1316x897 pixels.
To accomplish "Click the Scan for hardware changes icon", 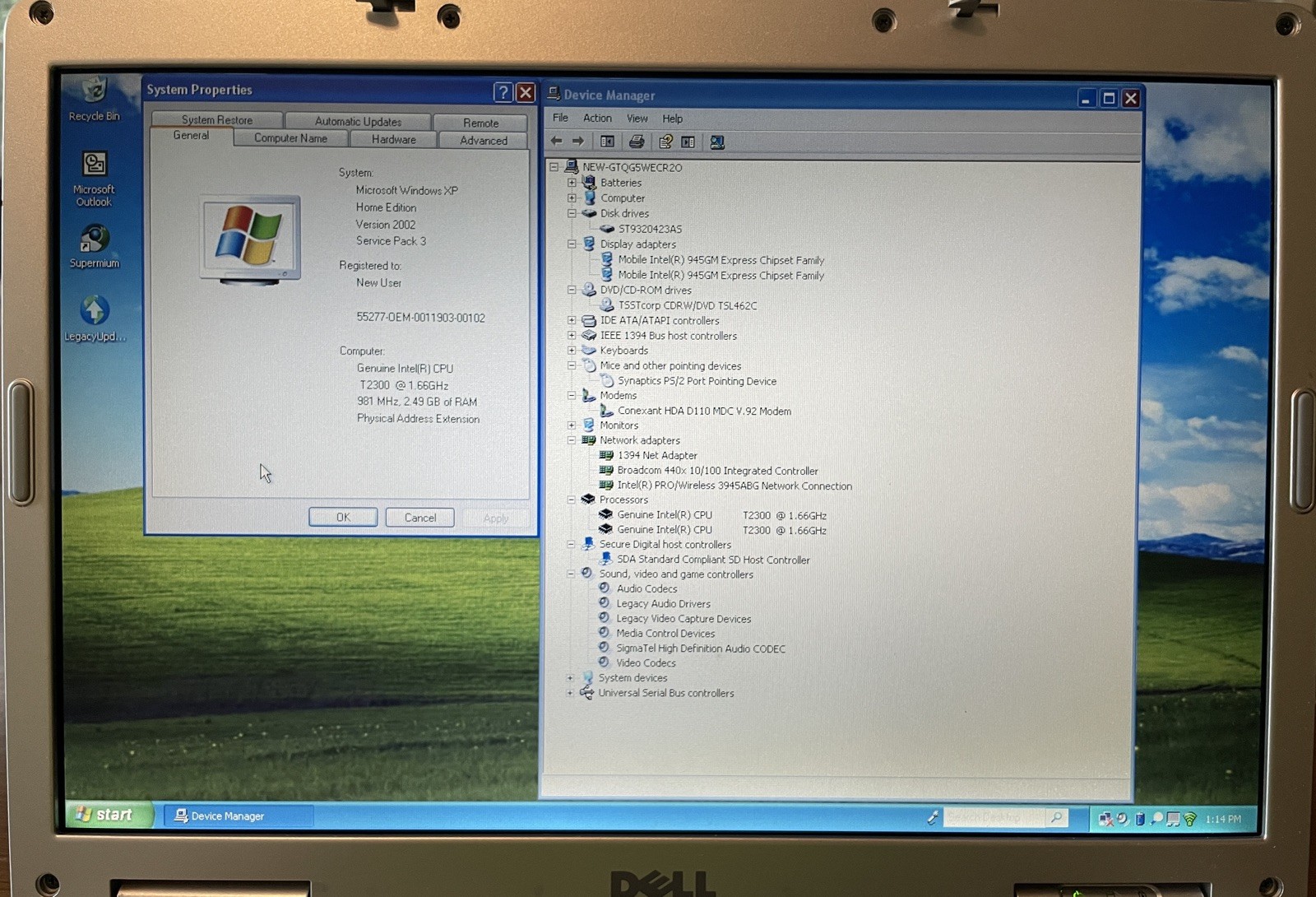I will click(717, 142).
